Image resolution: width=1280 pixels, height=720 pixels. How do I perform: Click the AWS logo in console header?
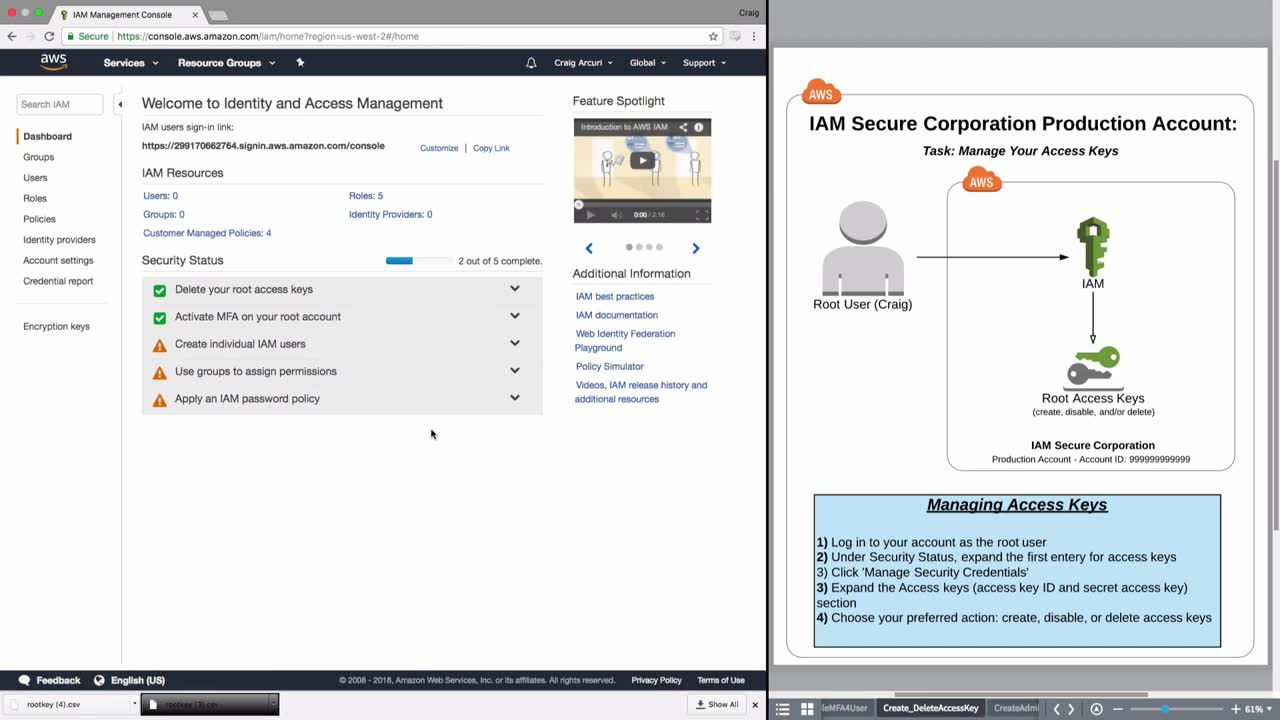(53, 62)
